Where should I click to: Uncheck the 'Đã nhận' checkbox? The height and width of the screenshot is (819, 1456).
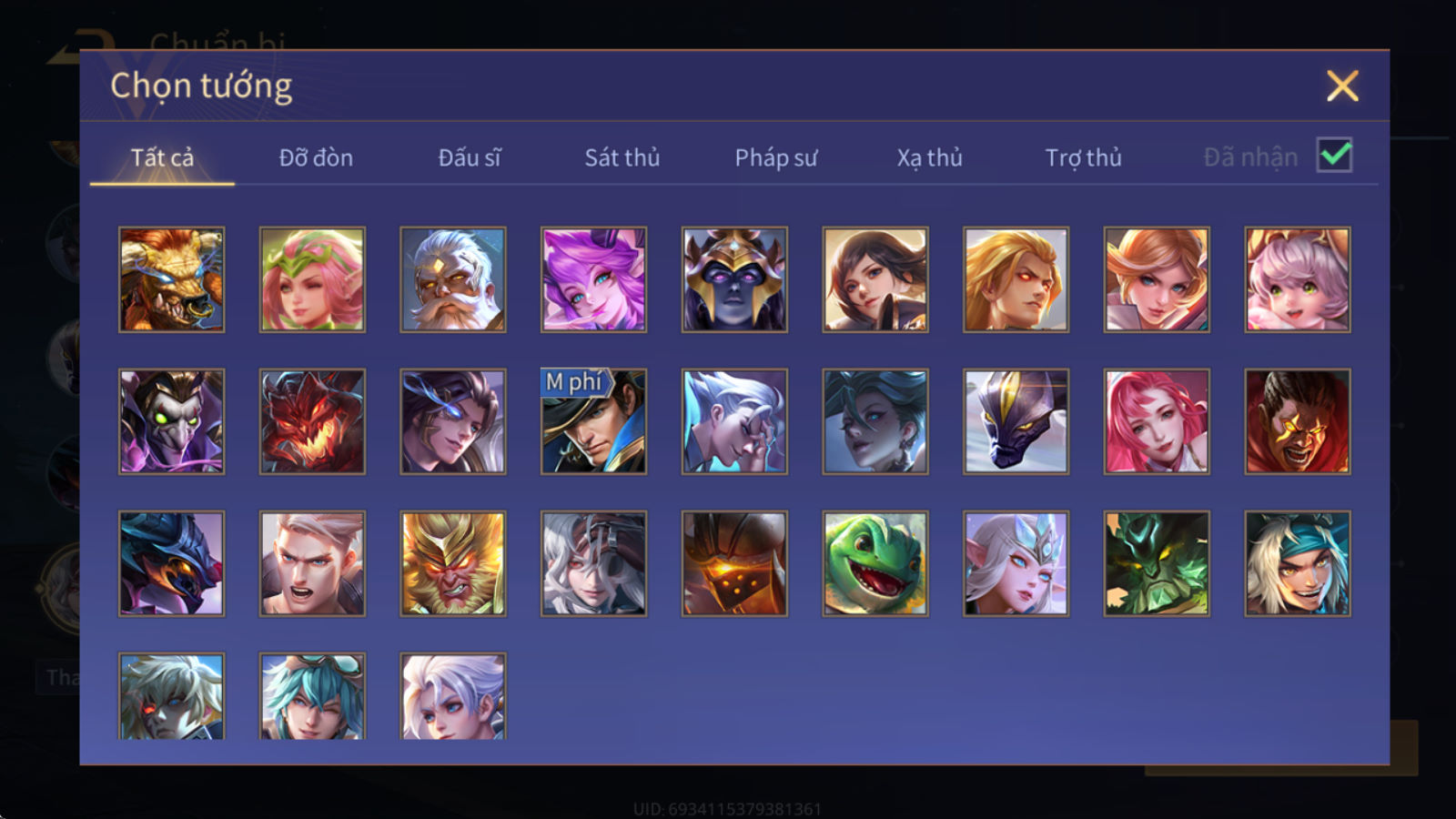pos(1335,155)
